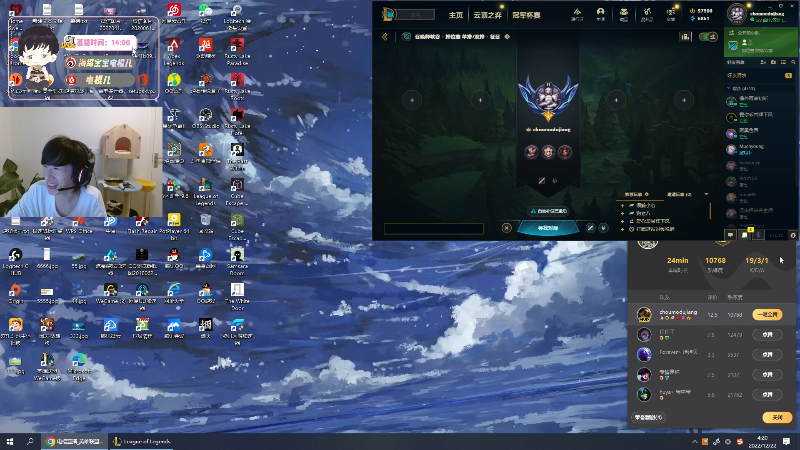Image resolution: width=800 pixels, height=450 pixels.
Task: Click the find match button in the lobby
Action: (x=548, y=228)
